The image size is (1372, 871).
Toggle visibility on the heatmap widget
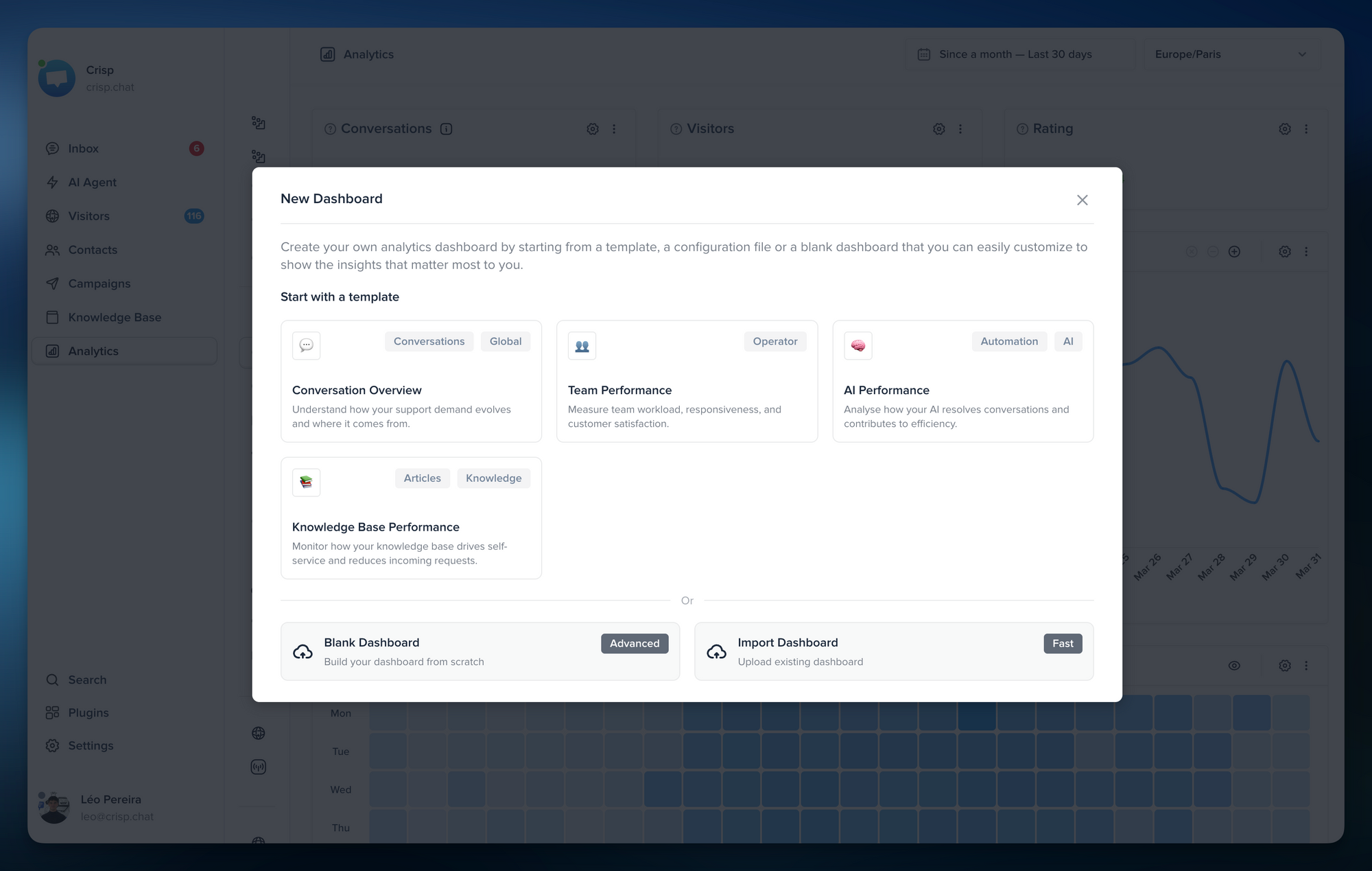pos(1234,665)
